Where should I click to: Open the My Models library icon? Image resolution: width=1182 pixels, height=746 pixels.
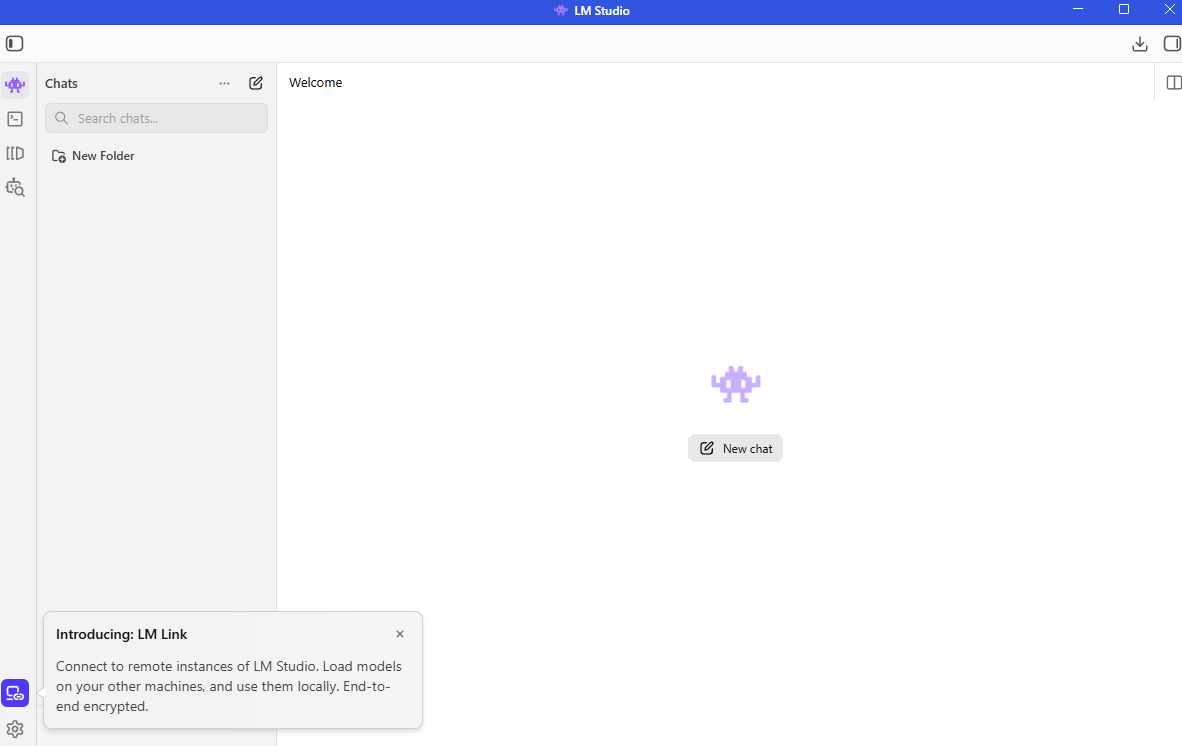15,154
